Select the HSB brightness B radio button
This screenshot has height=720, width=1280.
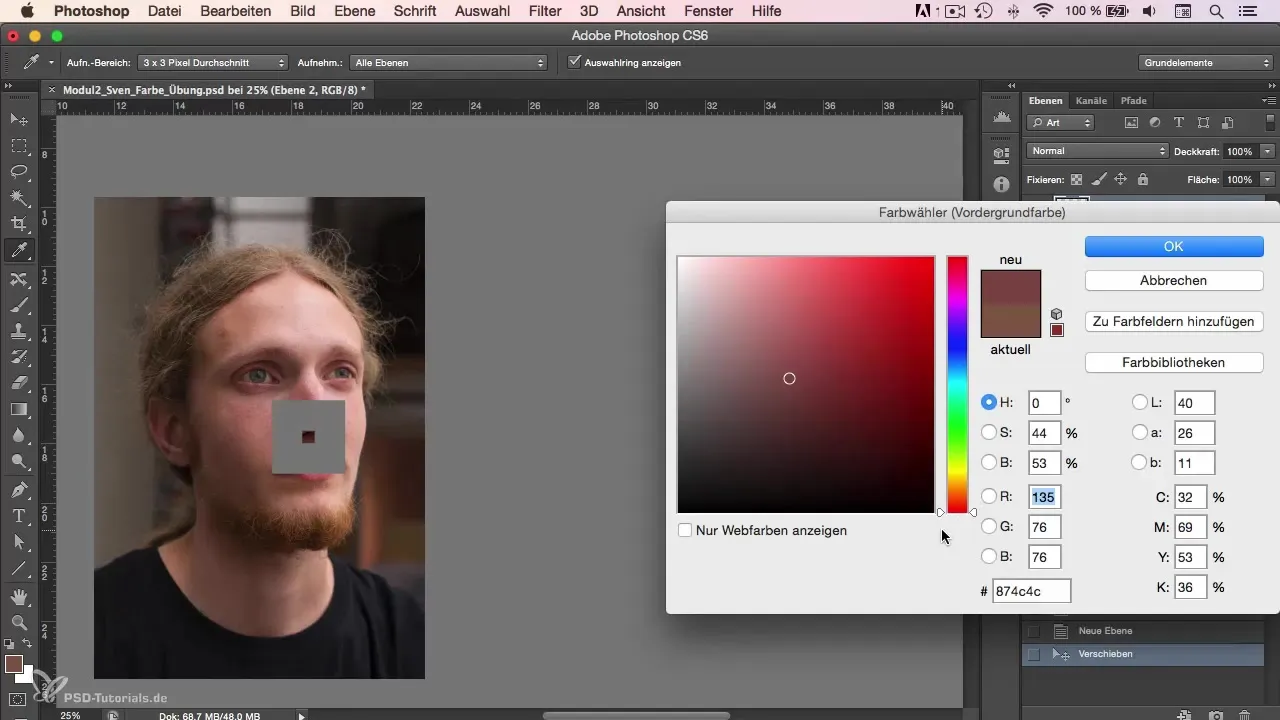pos(989,463)
